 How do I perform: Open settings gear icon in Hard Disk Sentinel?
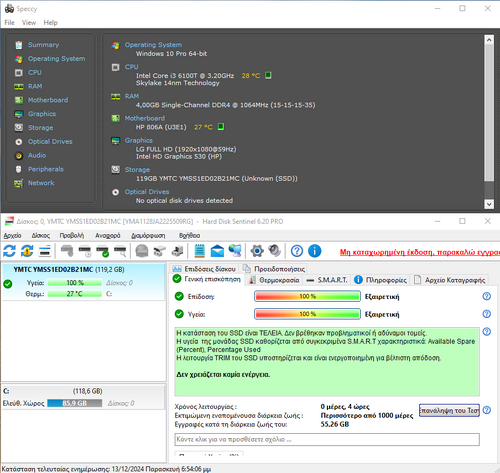(257, 251)
